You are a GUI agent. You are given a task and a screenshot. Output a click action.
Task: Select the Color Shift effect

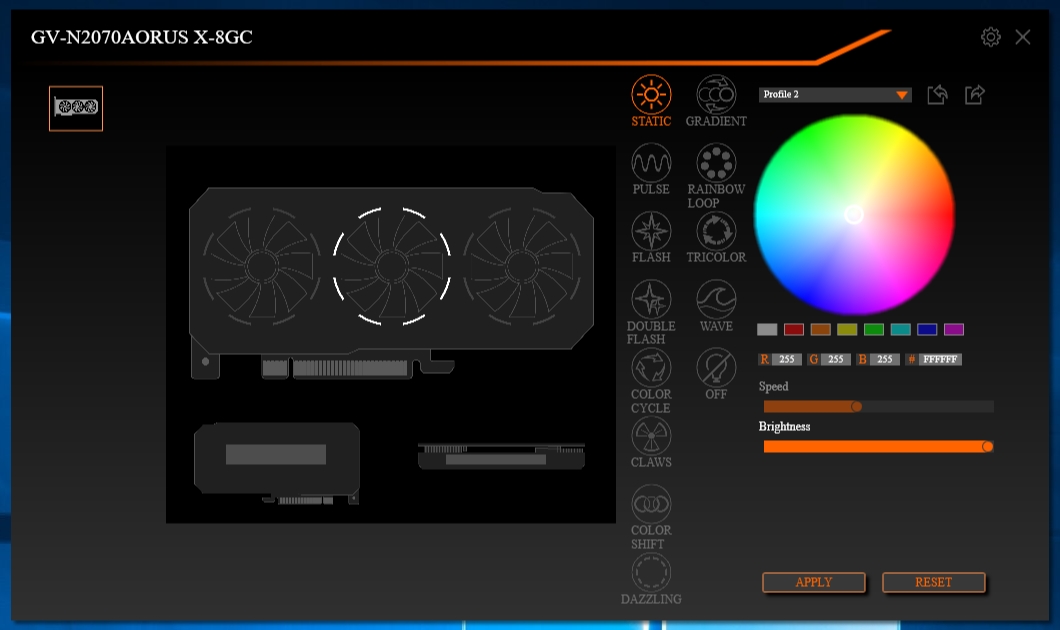(651, 517)
